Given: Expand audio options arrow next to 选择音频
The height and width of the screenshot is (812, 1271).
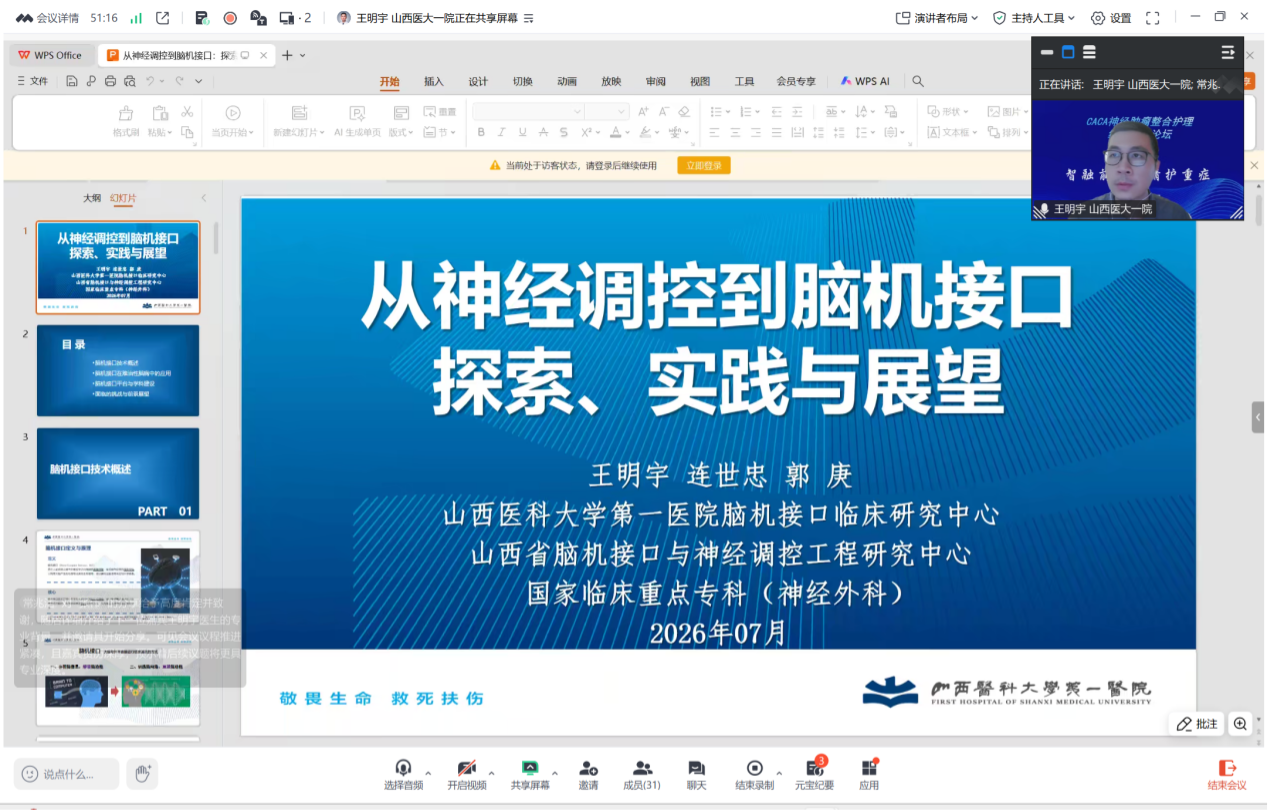Looking at the screenshot, I should pyautogui.click(x=428, y=773).
